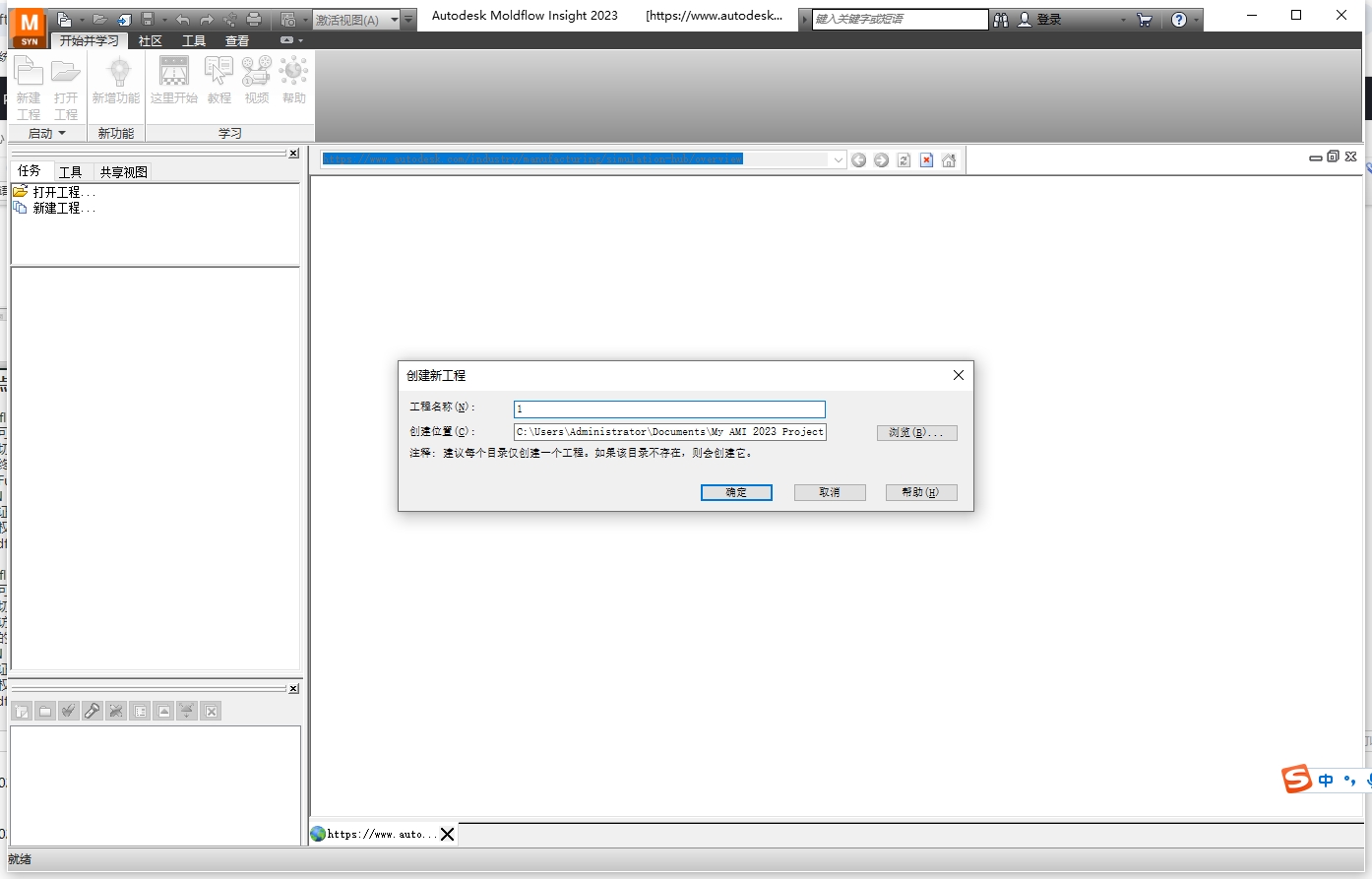The image size is (1372, 879).
Task: Close the task pane with its X
Action: [x=293, y=154]
